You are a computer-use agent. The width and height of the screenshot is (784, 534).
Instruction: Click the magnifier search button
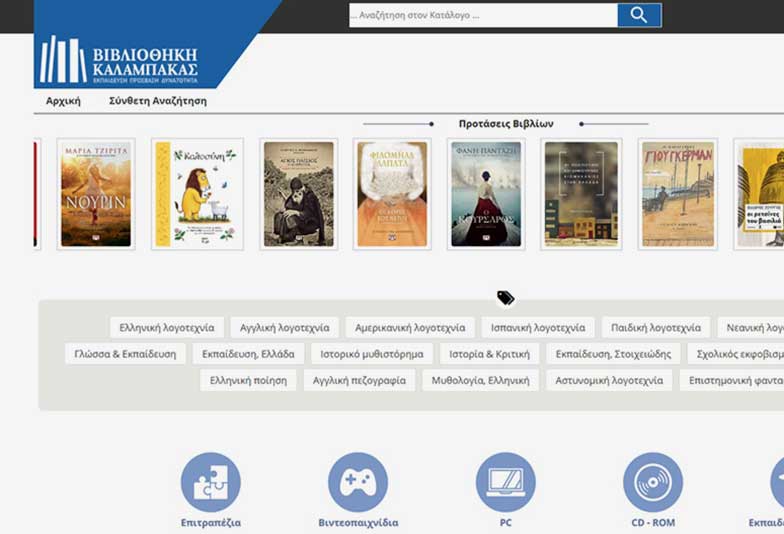coord(639,15)
